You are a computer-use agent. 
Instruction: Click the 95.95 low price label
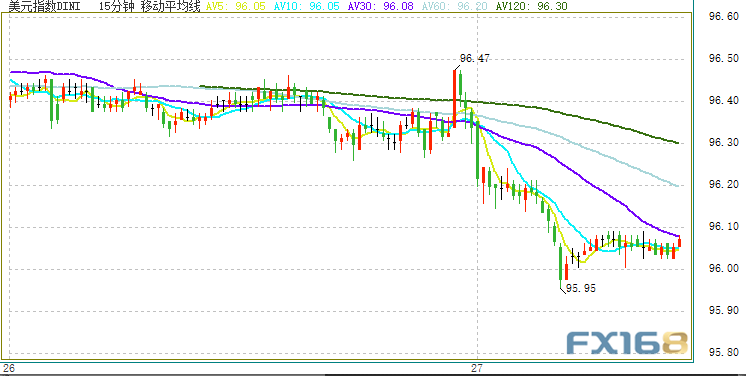pyautogui.click(x=581, y=288)
